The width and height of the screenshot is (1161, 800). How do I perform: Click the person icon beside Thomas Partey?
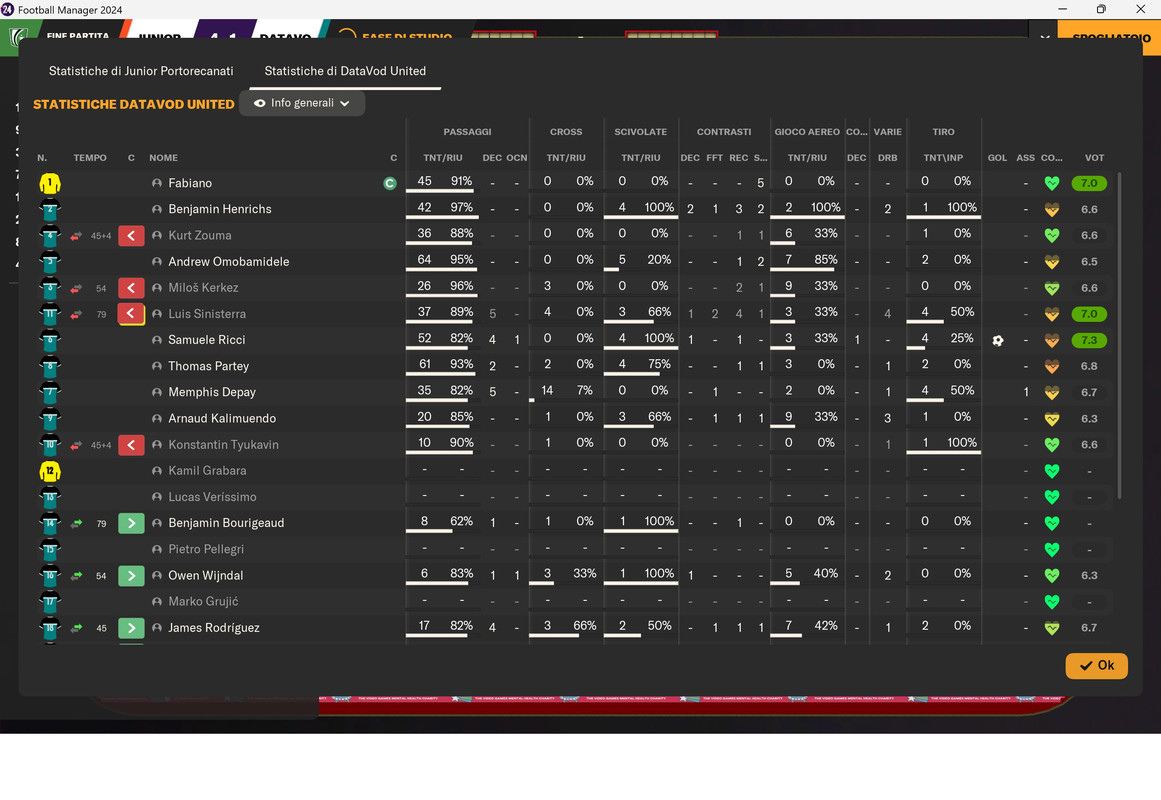tap(156, 366)
